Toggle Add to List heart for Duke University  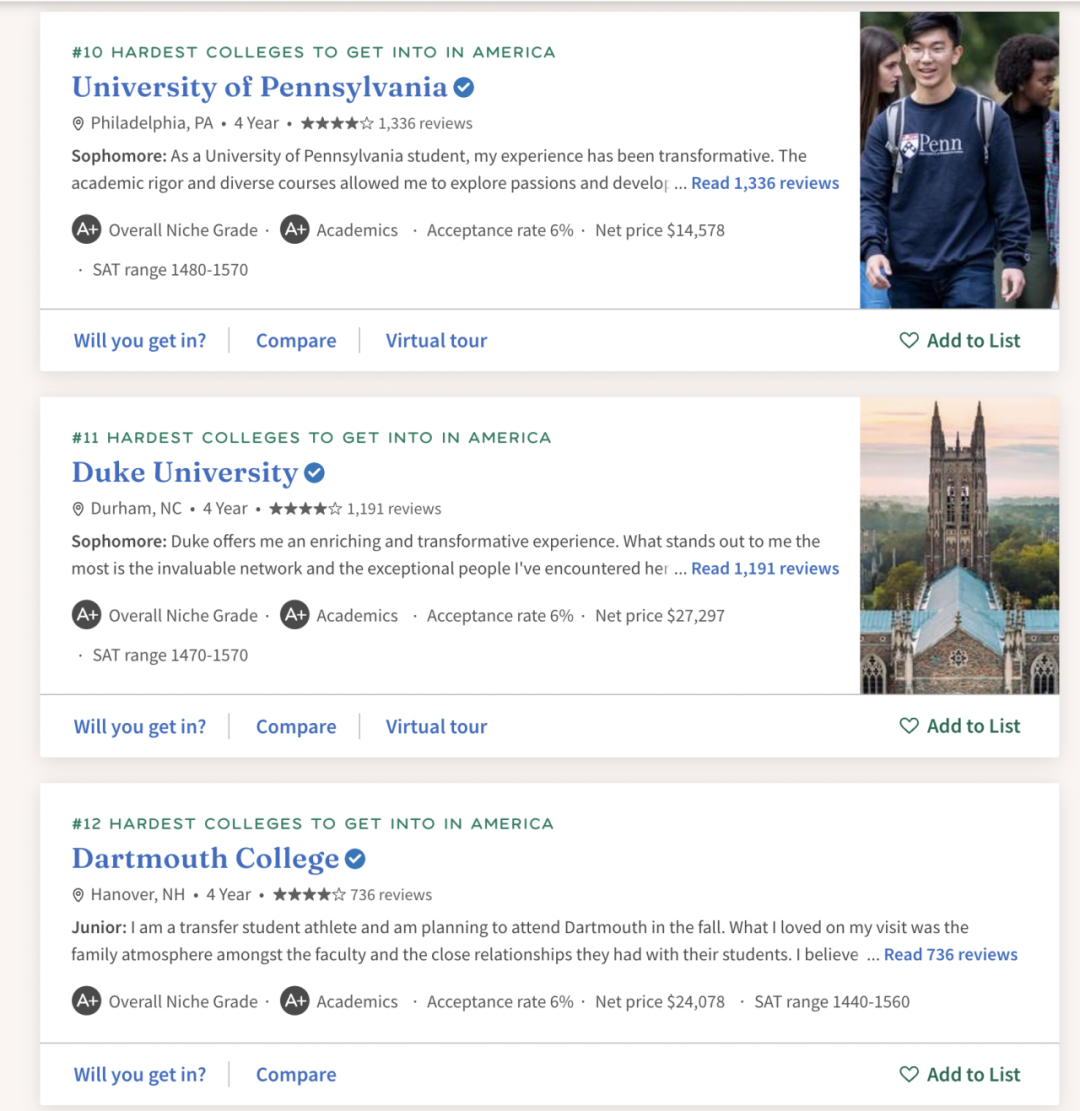point(909,726)
